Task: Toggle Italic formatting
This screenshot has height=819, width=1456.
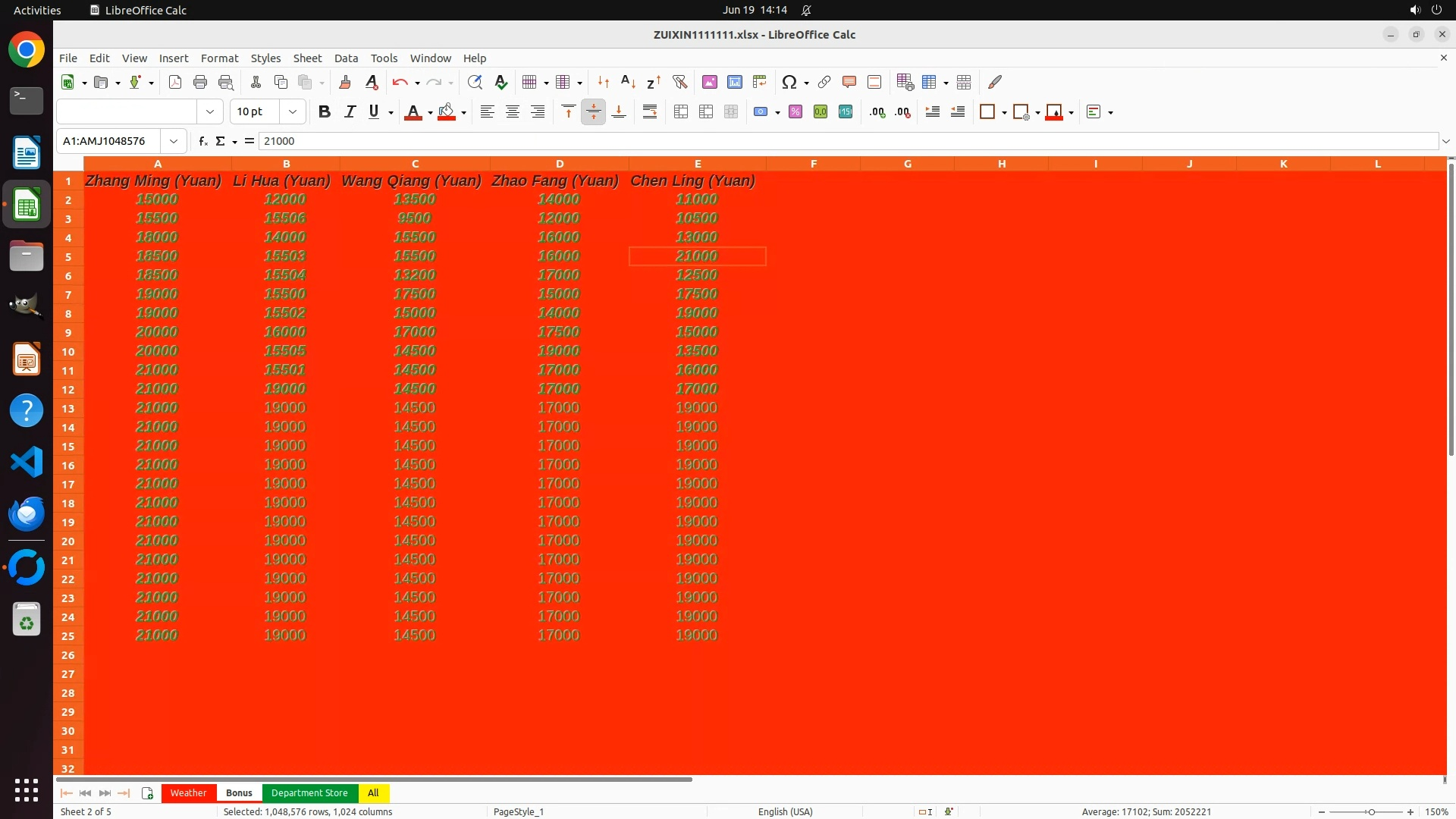Action: point(350,112)
